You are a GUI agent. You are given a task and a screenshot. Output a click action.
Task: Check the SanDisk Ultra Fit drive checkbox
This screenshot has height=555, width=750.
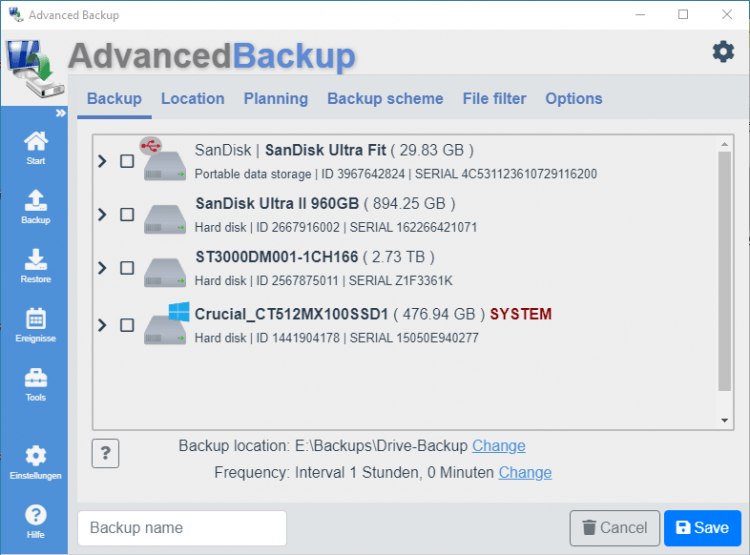pyautogui.click(x=127, y=161)
